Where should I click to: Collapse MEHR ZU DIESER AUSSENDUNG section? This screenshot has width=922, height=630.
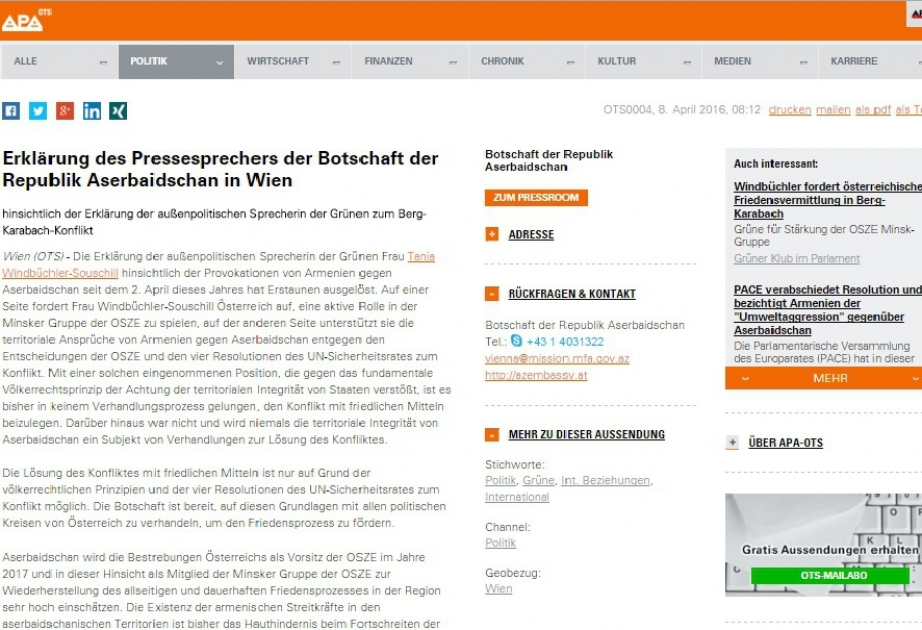click(x=492, y=435)
